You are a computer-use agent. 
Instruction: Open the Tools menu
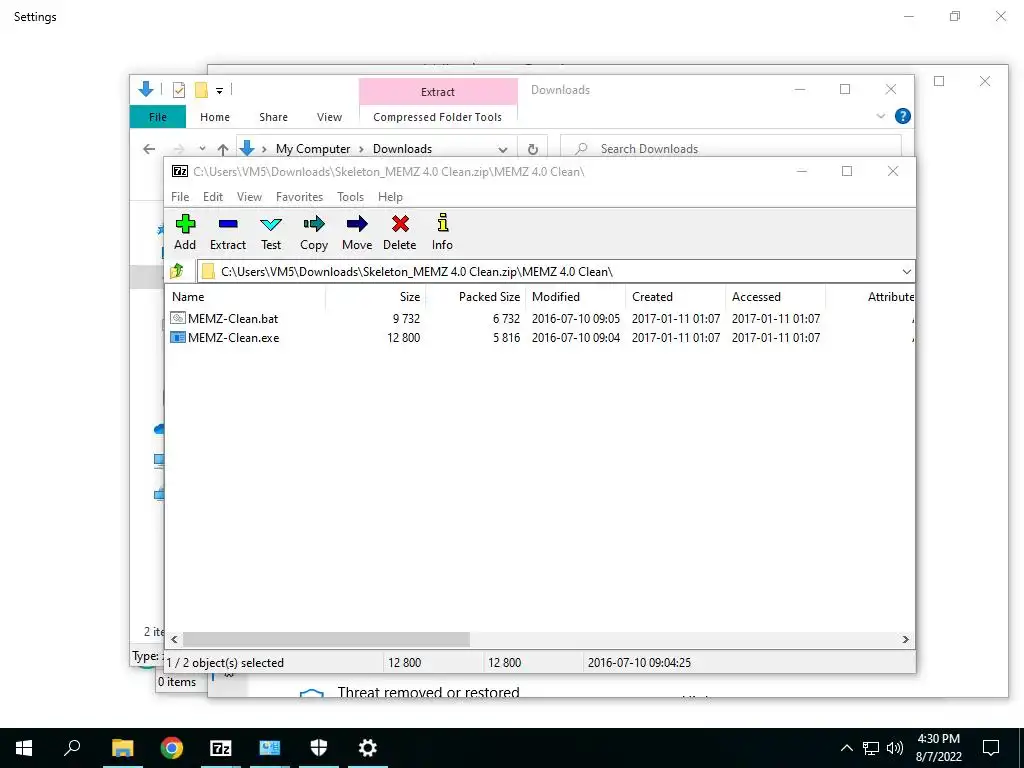[350, 197]
